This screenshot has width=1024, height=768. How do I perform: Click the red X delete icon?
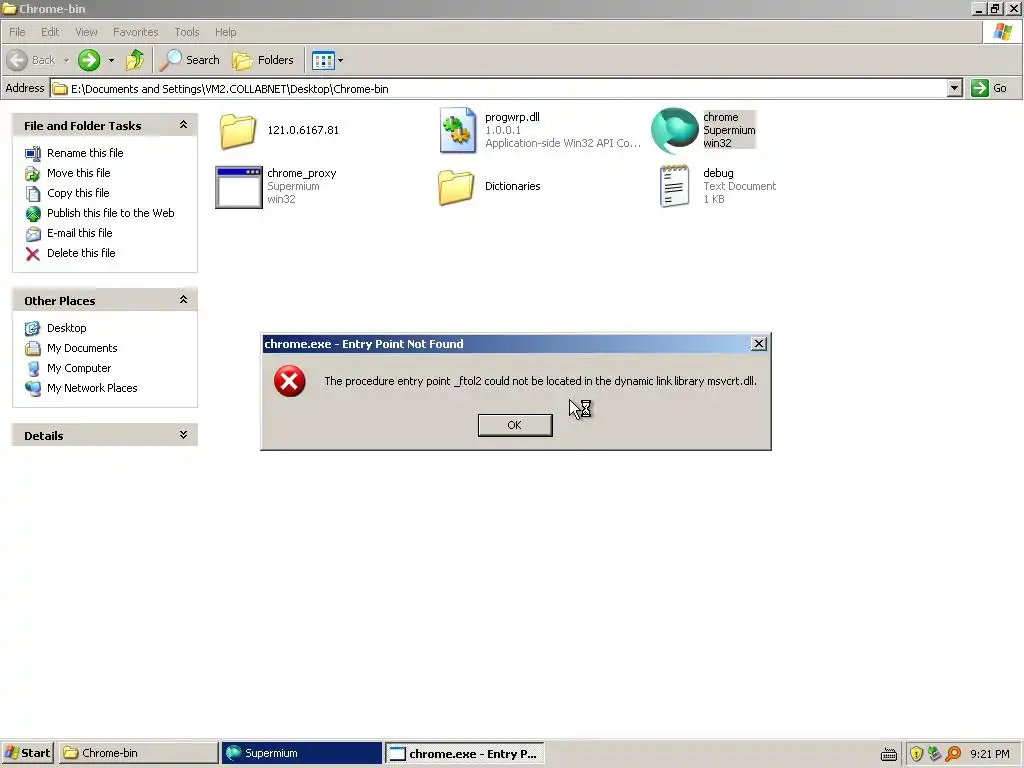tap(33, 254)
